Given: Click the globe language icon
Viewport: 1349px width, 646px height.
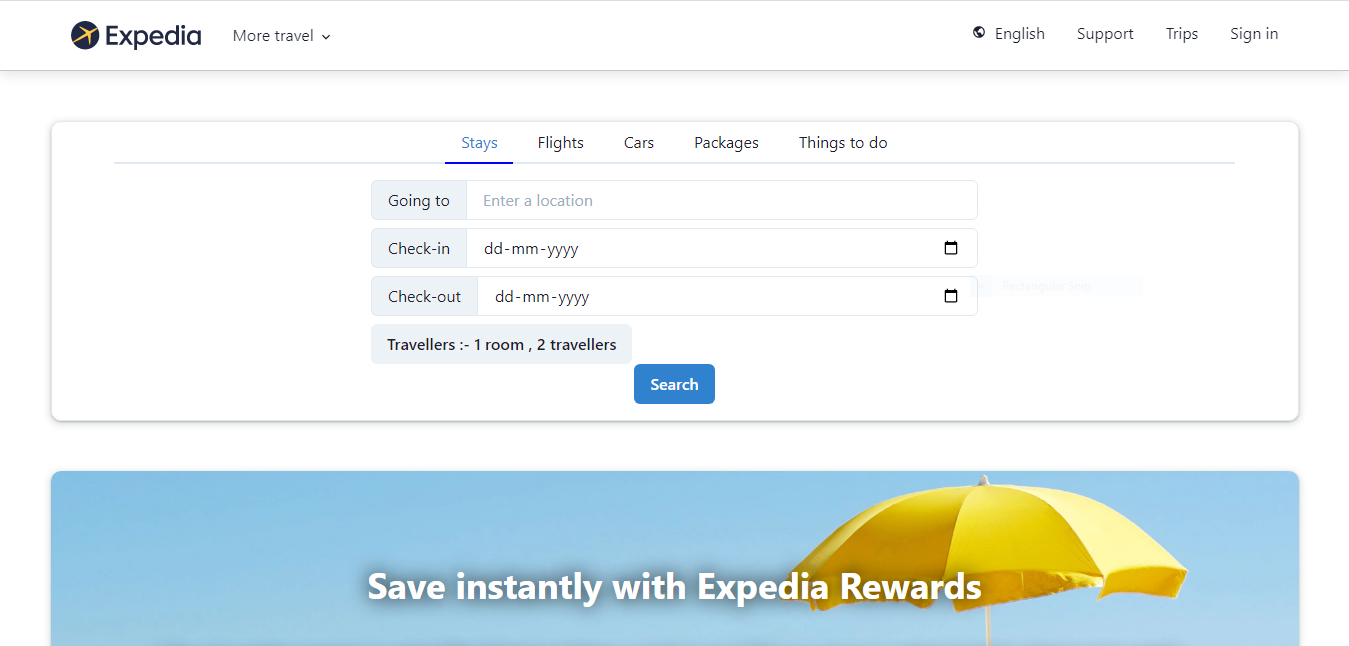Looking at the screenshot, I should pos(979,33).
